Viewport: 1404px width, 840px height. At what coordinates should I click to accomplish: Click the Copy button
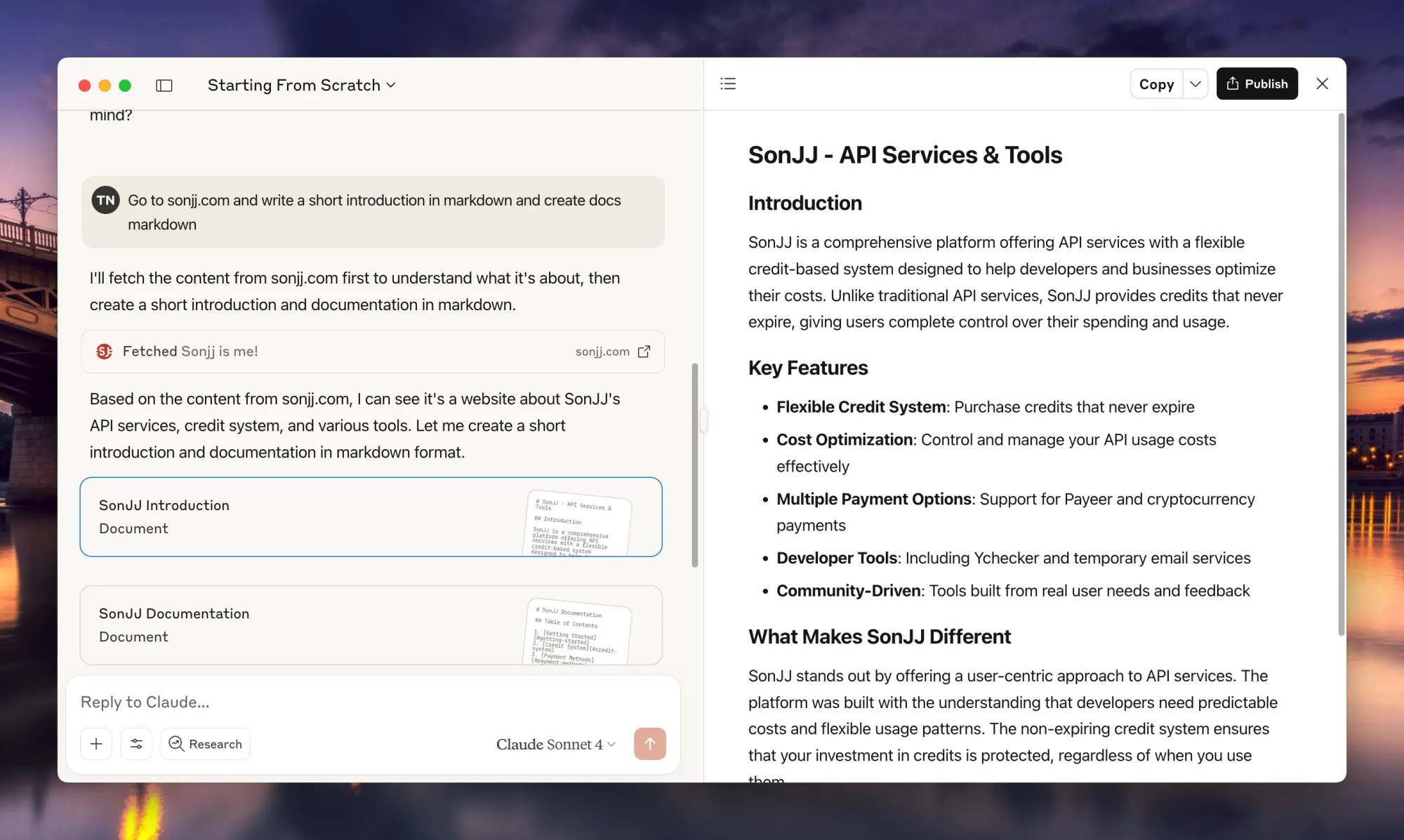(1156, 84)
